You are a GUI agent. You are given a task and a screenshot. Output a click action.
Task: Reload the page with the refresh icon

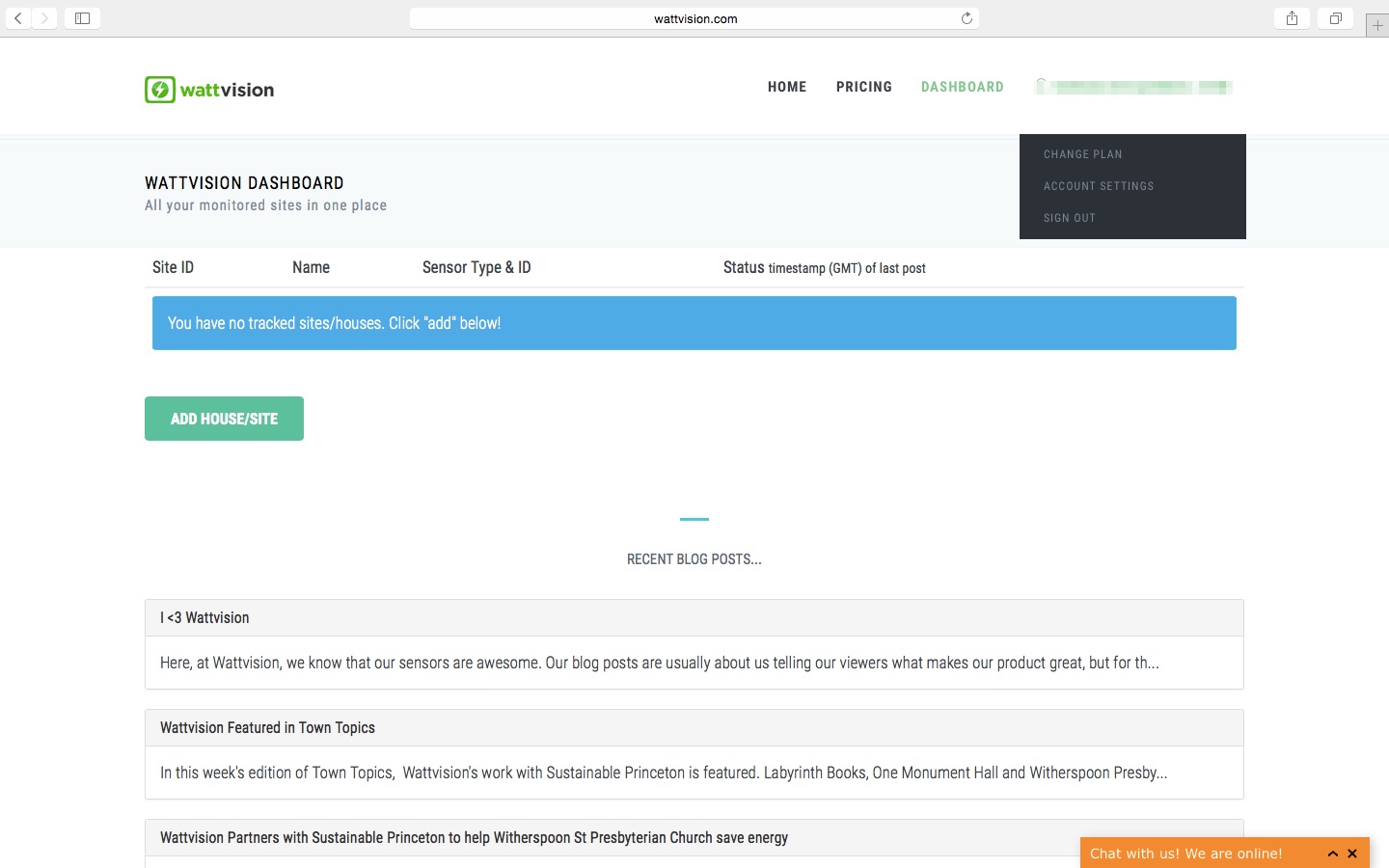(x=967, y=18)
